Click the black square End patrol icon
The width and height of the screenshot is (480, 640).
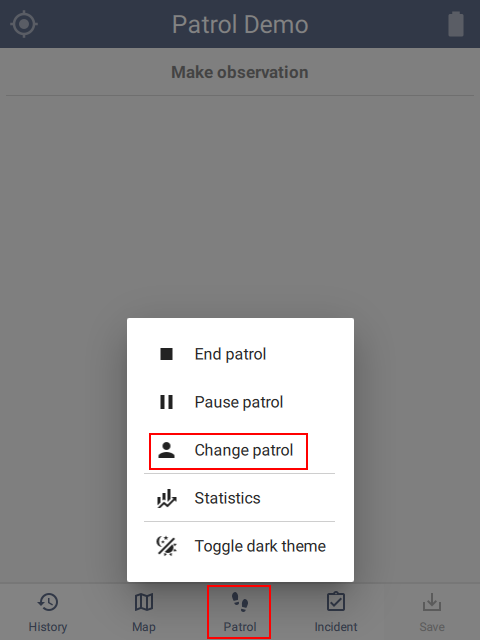[167, 354]
